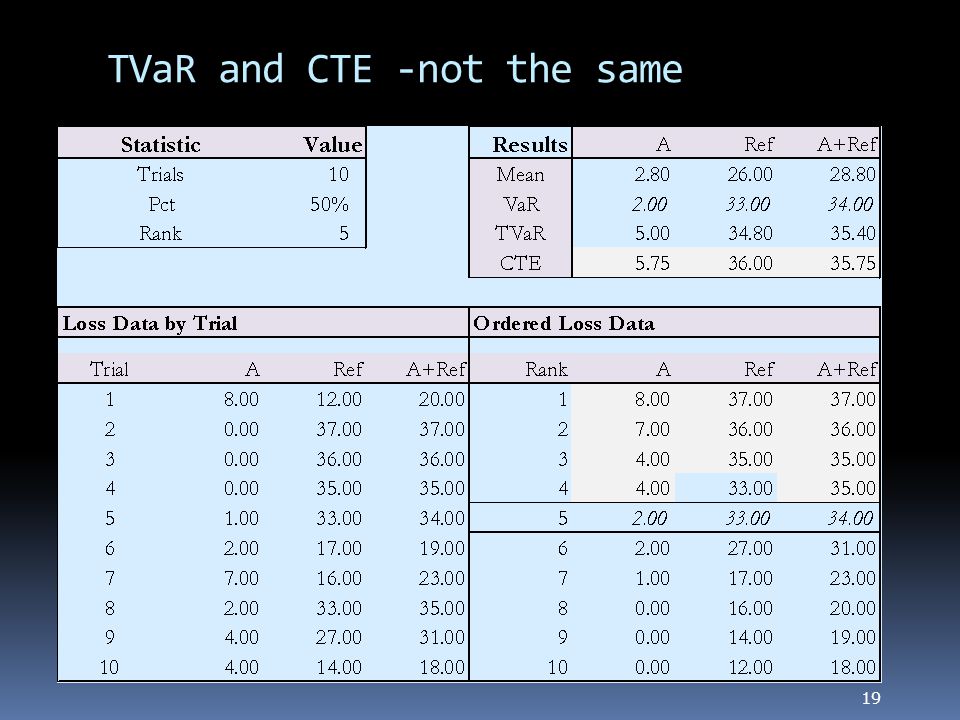Select the 'Results' header cell
This screenshot has width=960, height=720.
pos(530,144)
